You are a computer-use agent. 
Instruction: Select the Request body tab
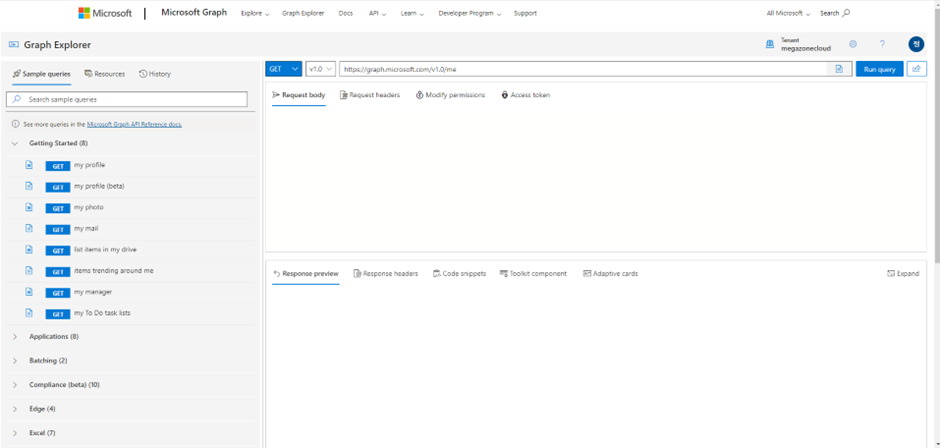(299, 95)
